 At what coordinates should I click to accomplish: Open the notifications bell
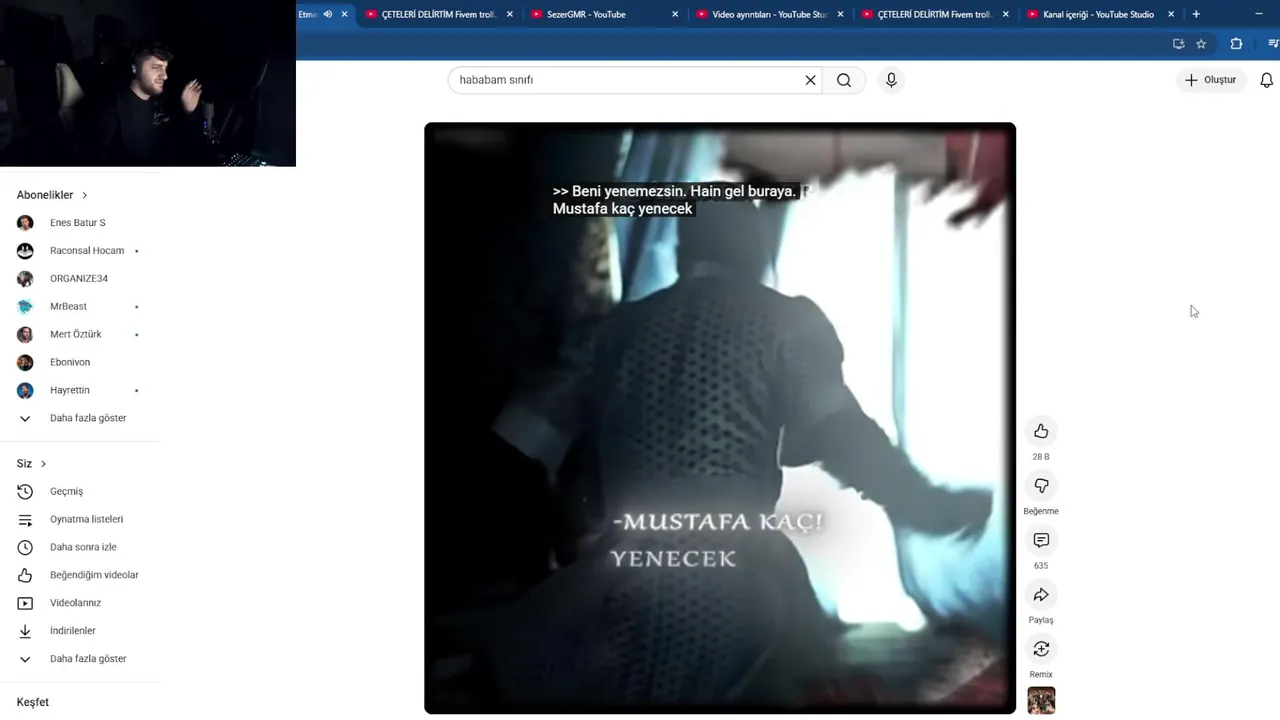[x=1266, y=80]
